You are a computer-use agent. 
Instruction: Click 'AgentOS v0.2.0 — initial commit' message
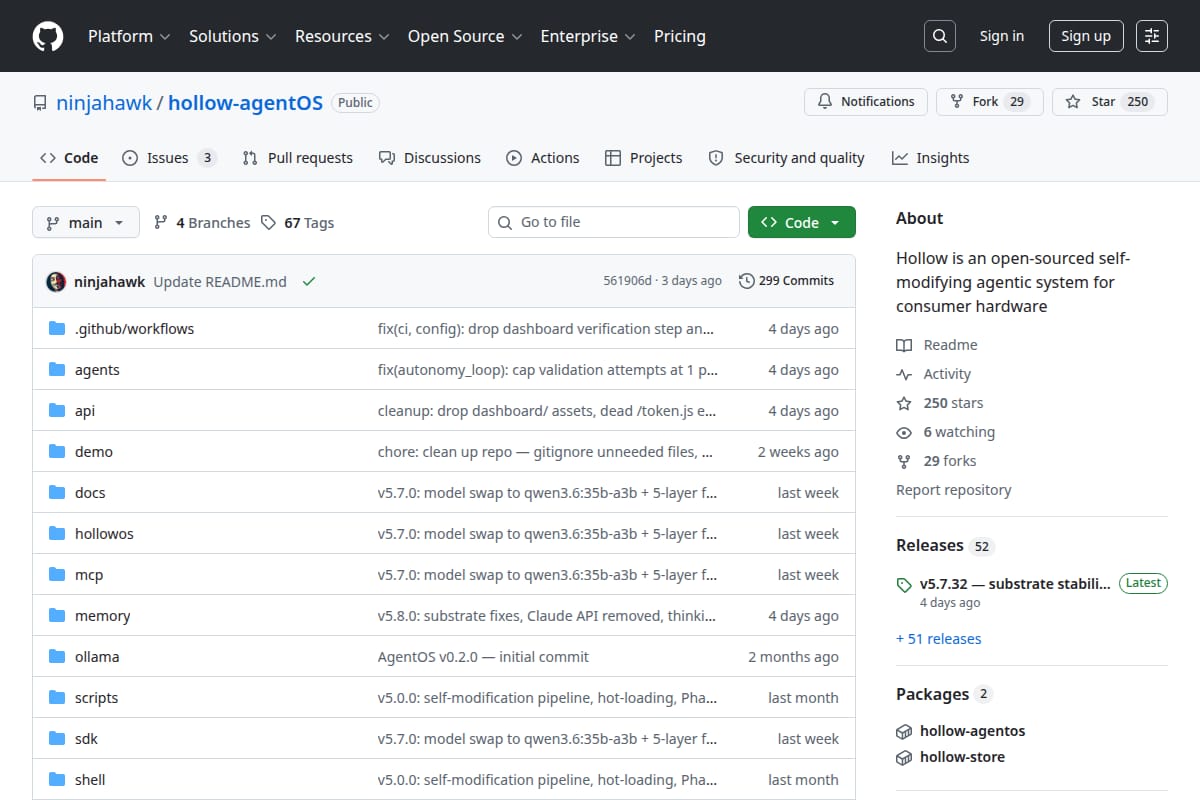point(483,657)
